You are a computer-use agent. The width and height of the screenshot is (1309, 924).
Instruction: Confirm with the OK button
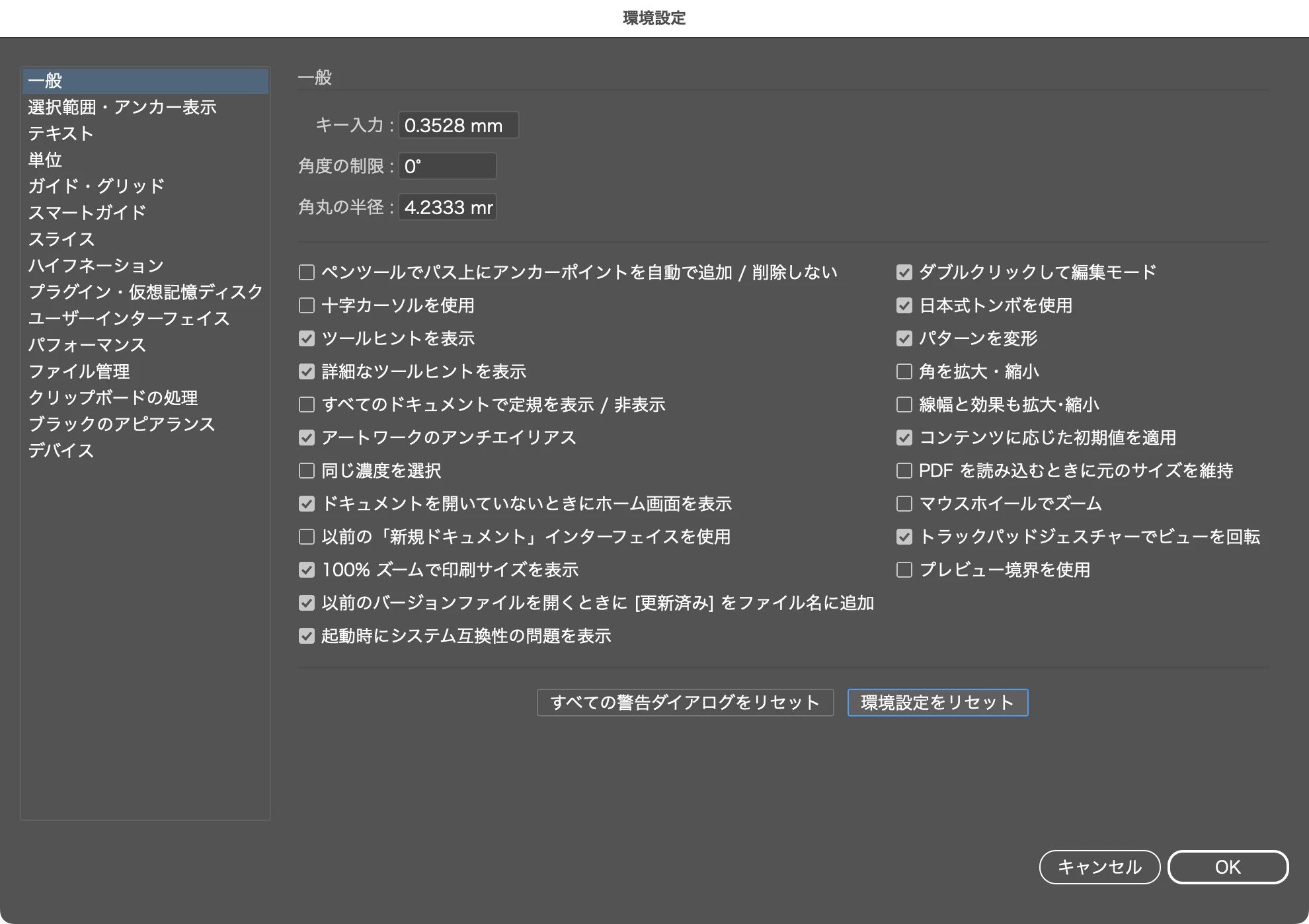coord(1228,867)
